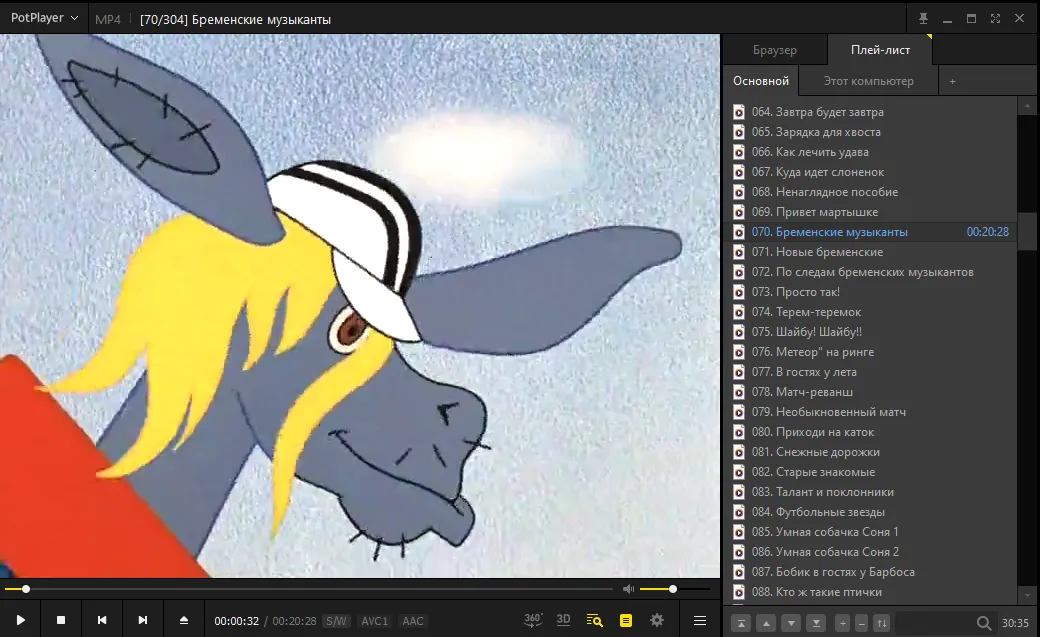This screenshot has height=637, width=1040.
Task: Select 072. По следам бременских музыкантов
Action: pyautogui.click(x=872, y=272)
